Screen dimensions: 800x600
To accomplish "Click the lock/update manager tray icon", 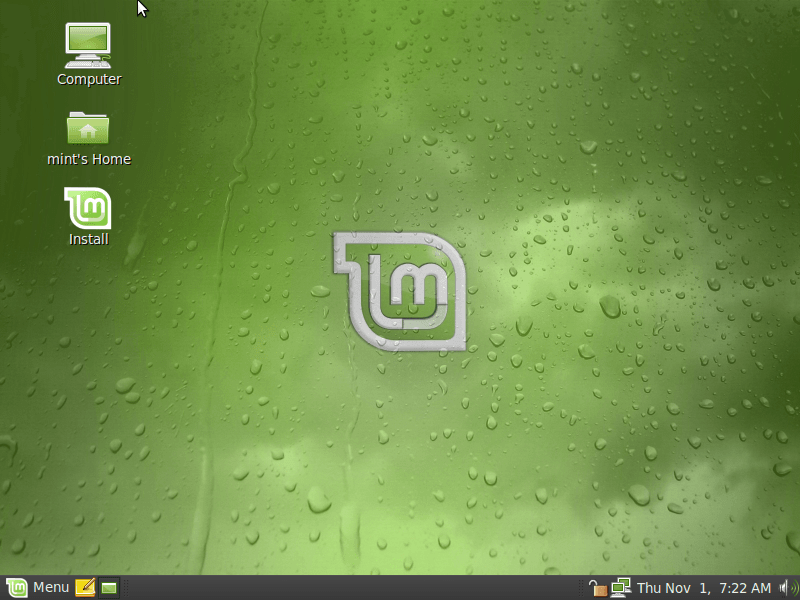I will tap(597, 588).
